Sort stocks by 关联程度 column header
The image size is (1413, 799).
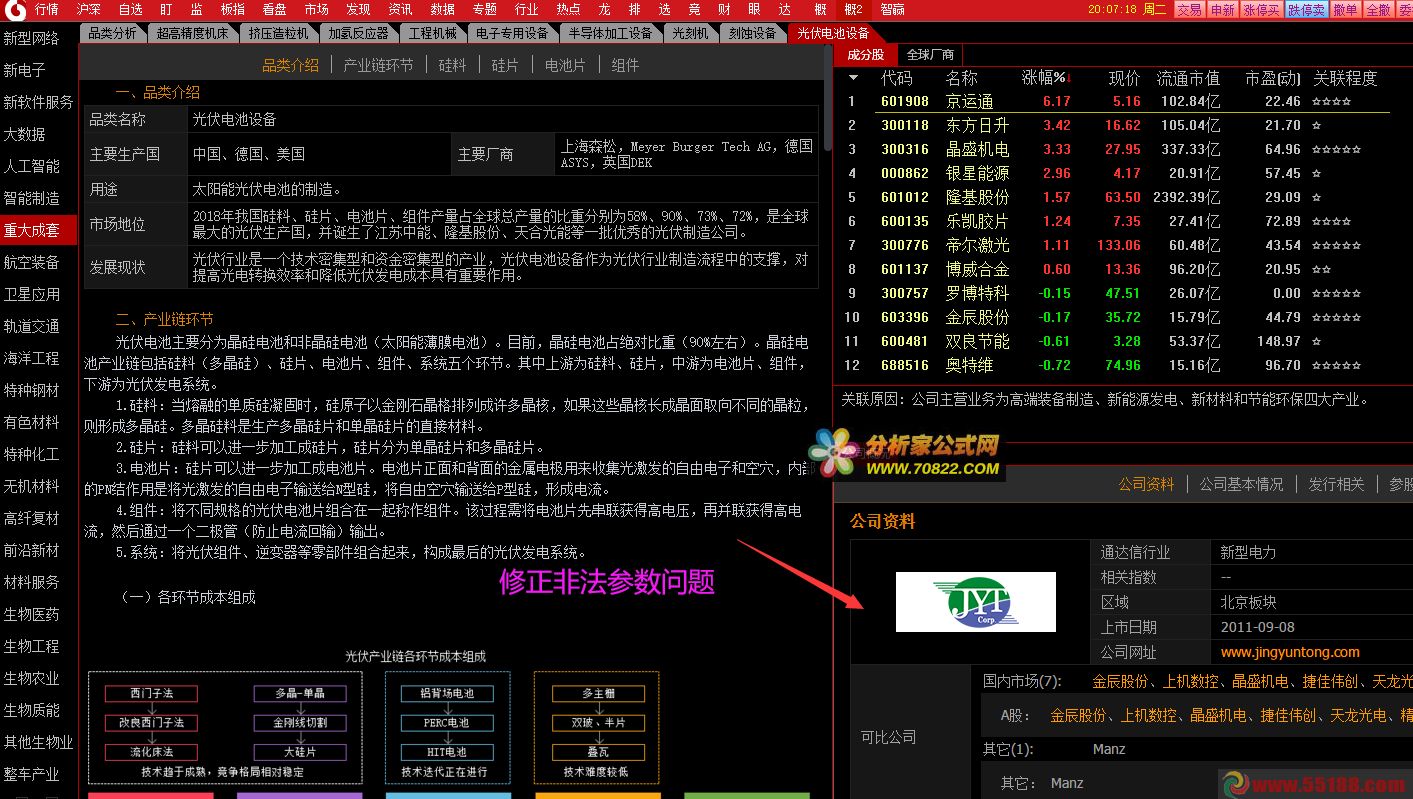(1345, 77)
